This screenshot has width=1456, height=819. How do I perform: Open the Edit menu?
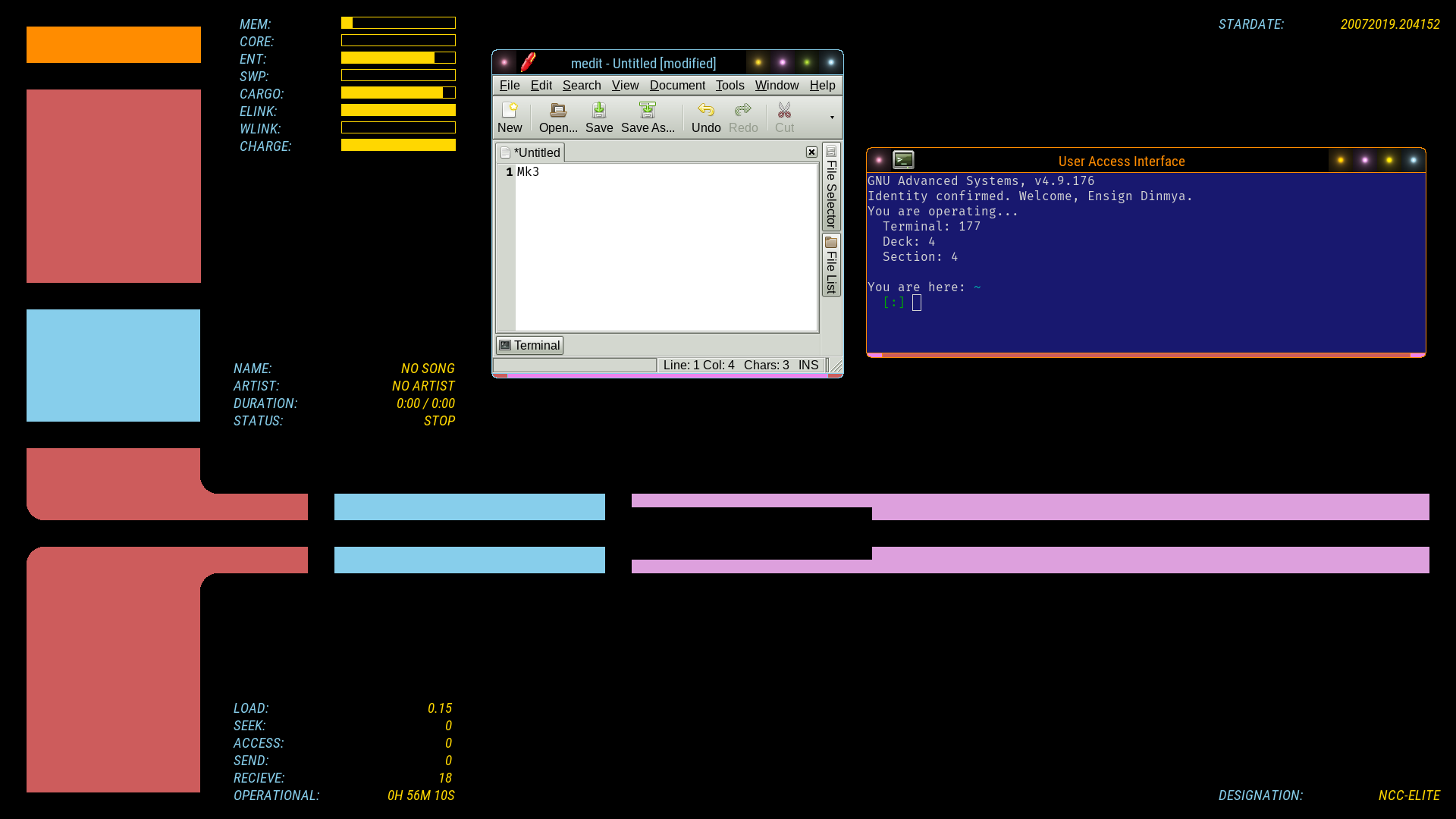(541, 85)
